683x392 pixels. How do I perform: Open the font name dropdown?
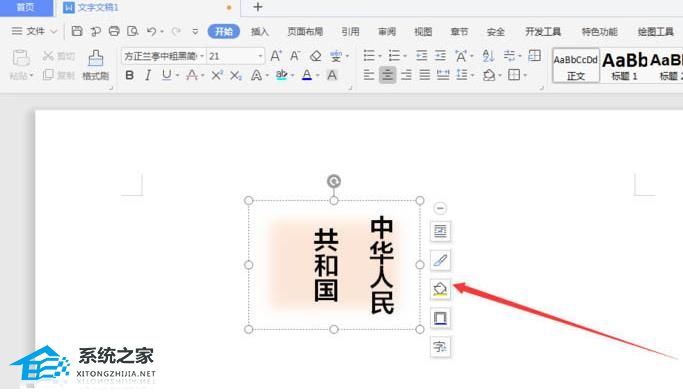202,56
